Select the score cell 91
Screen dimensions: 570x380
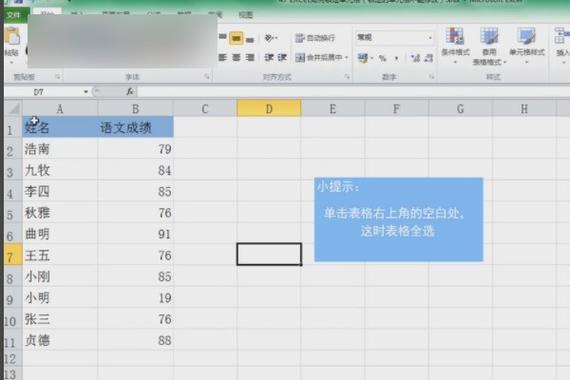(x=136, y=233)
